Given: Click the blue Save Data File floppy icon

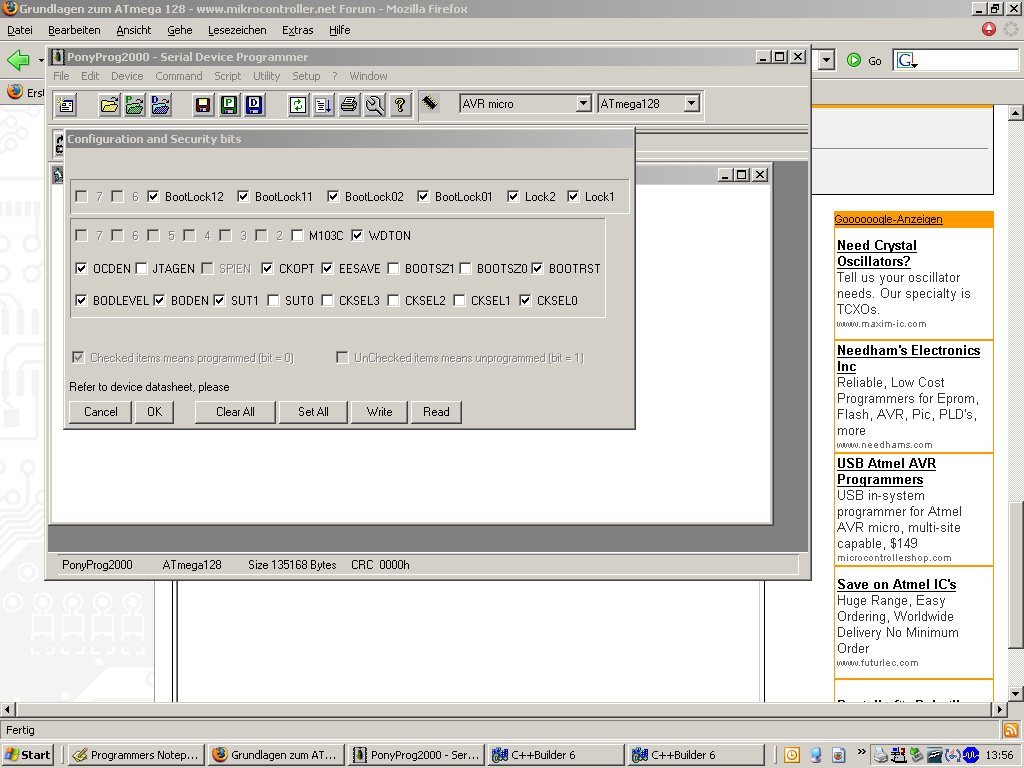Looking at the screenshot, I should (x=254, y=104).
